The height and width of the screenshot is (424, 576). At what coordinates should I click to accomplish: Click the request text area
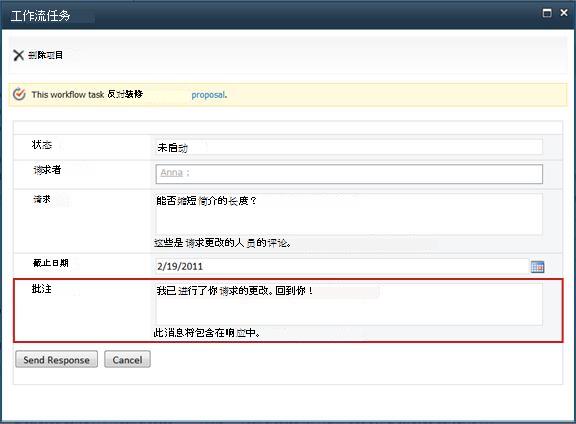coord(349,214)
